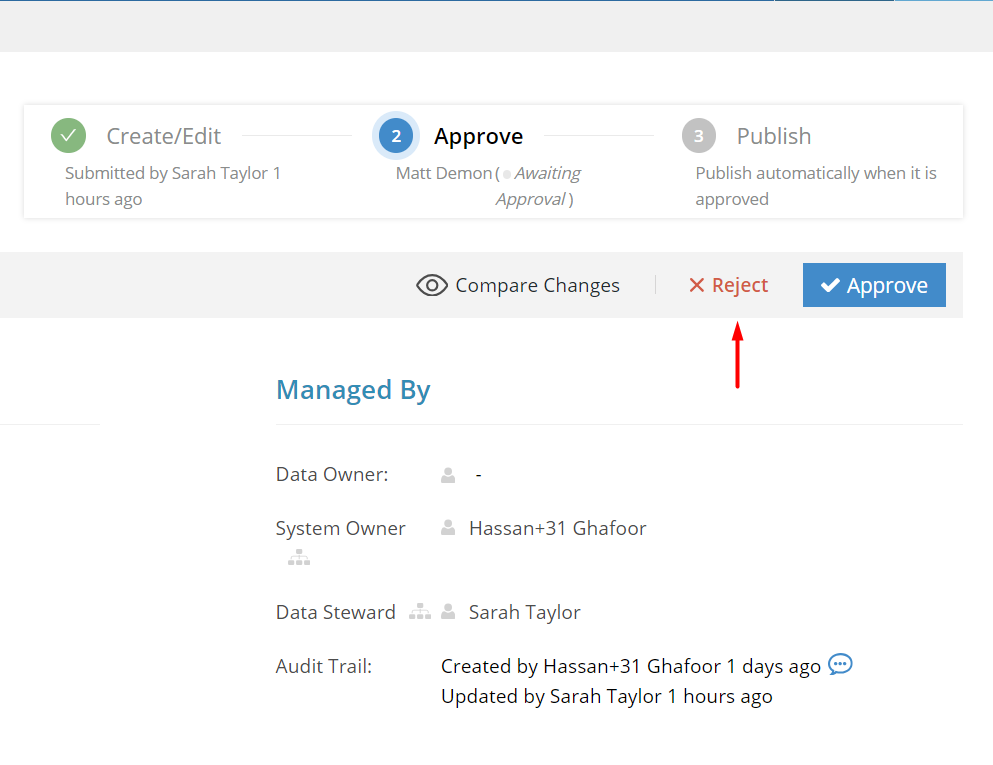Click the hierarchy icon next to Data Steward
993x765 pixels.
420,612
